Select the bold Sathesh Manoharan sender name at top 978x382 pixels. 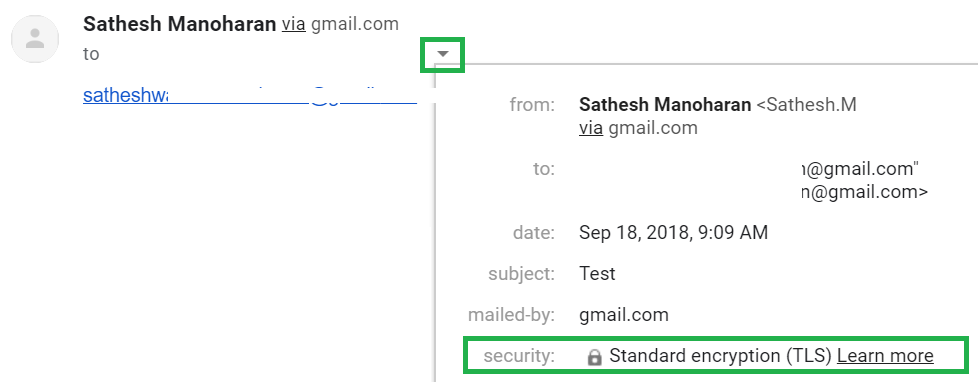(180, 24)
